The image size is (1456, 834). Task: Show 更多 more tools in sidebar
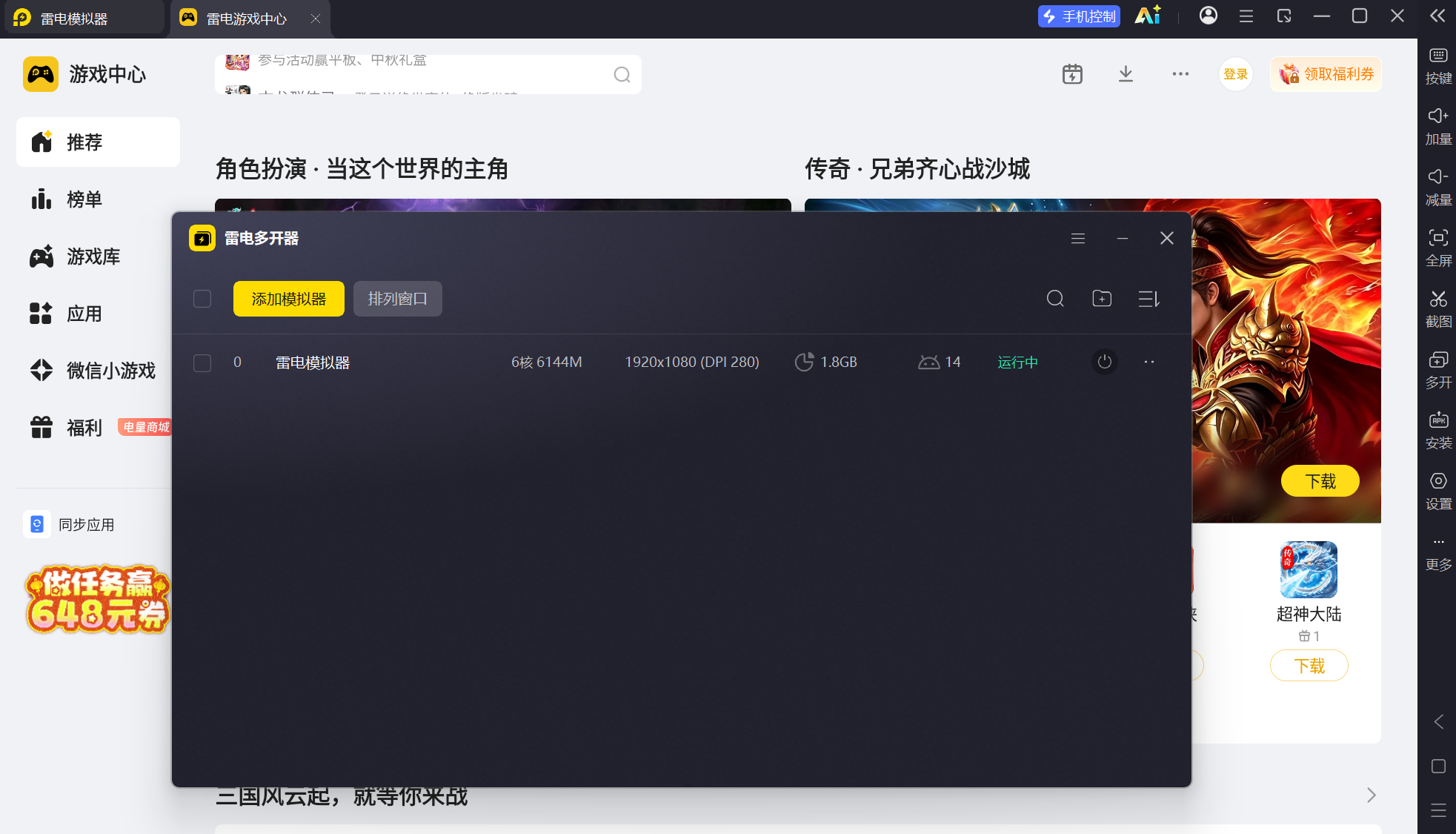click(x=1438, y=555)
